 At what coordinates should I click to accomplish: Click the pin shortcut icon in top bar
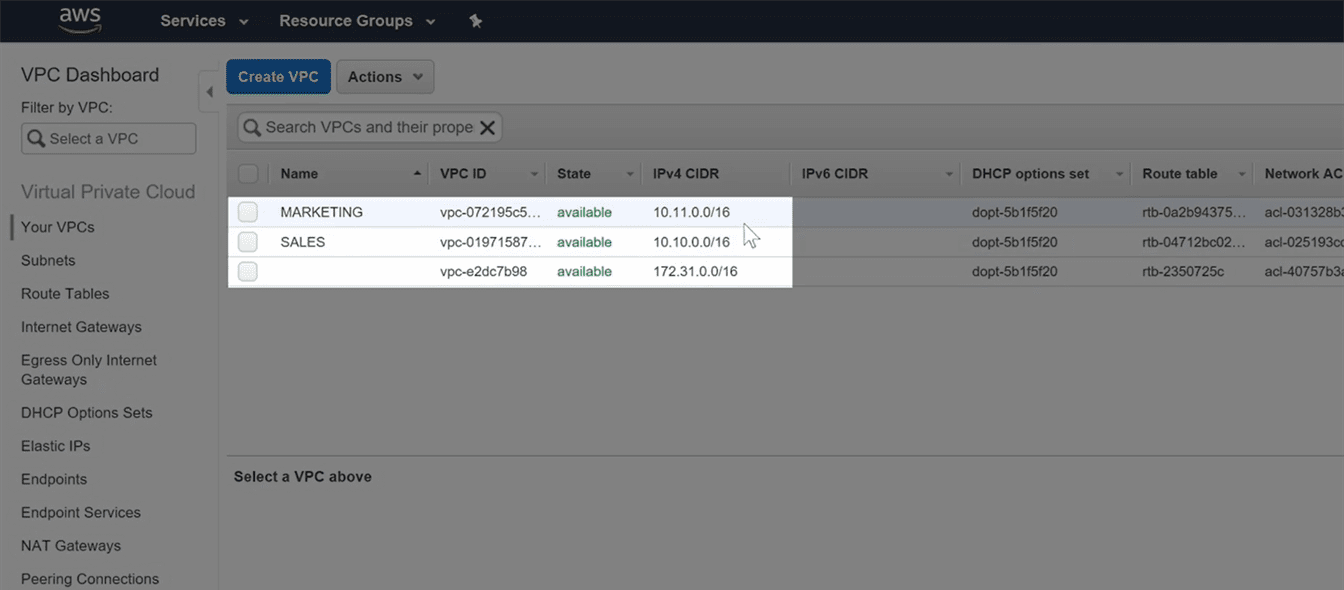tap(476, 21)
